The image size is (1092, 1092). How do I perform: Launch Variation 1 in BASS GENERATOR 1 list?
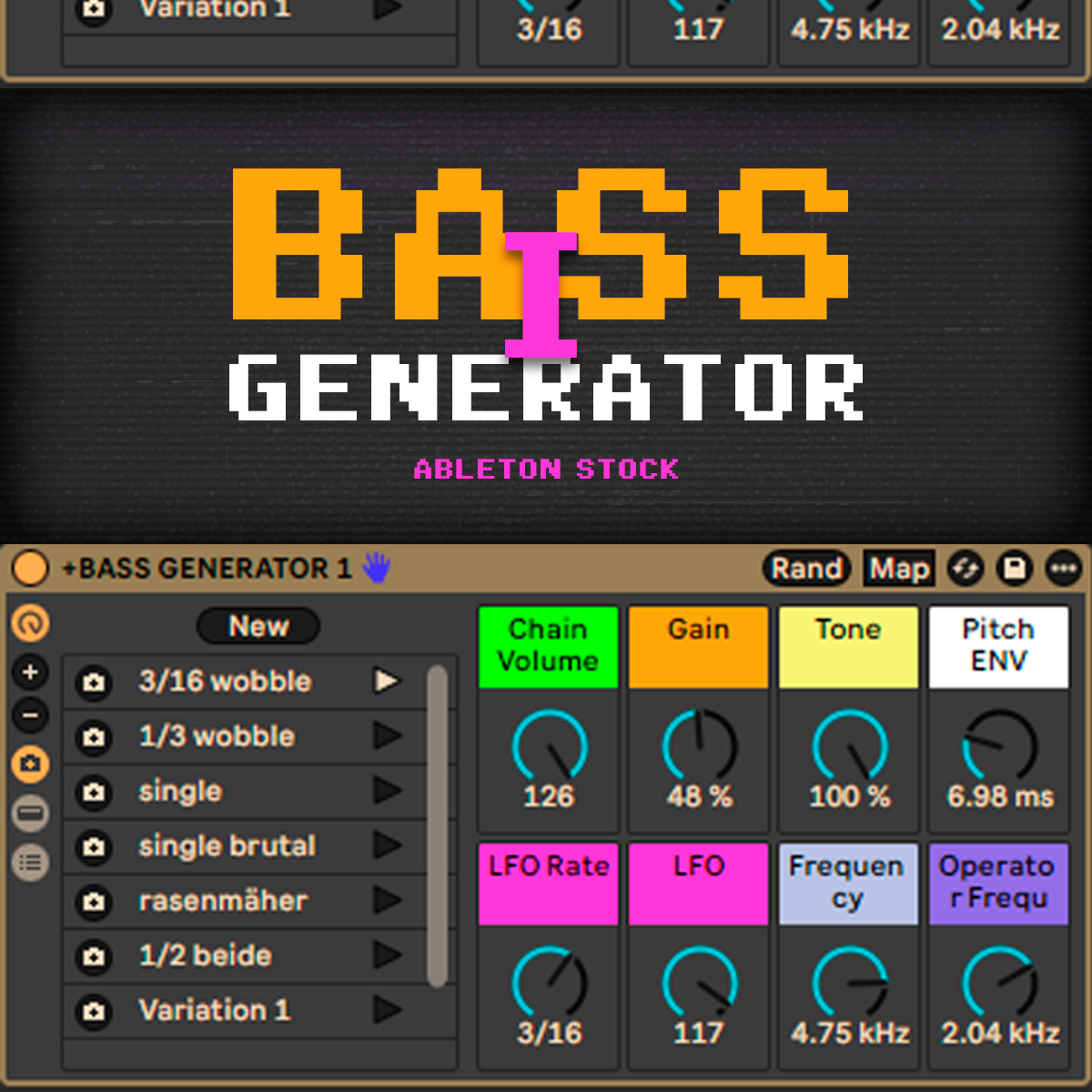[387, 1009]
